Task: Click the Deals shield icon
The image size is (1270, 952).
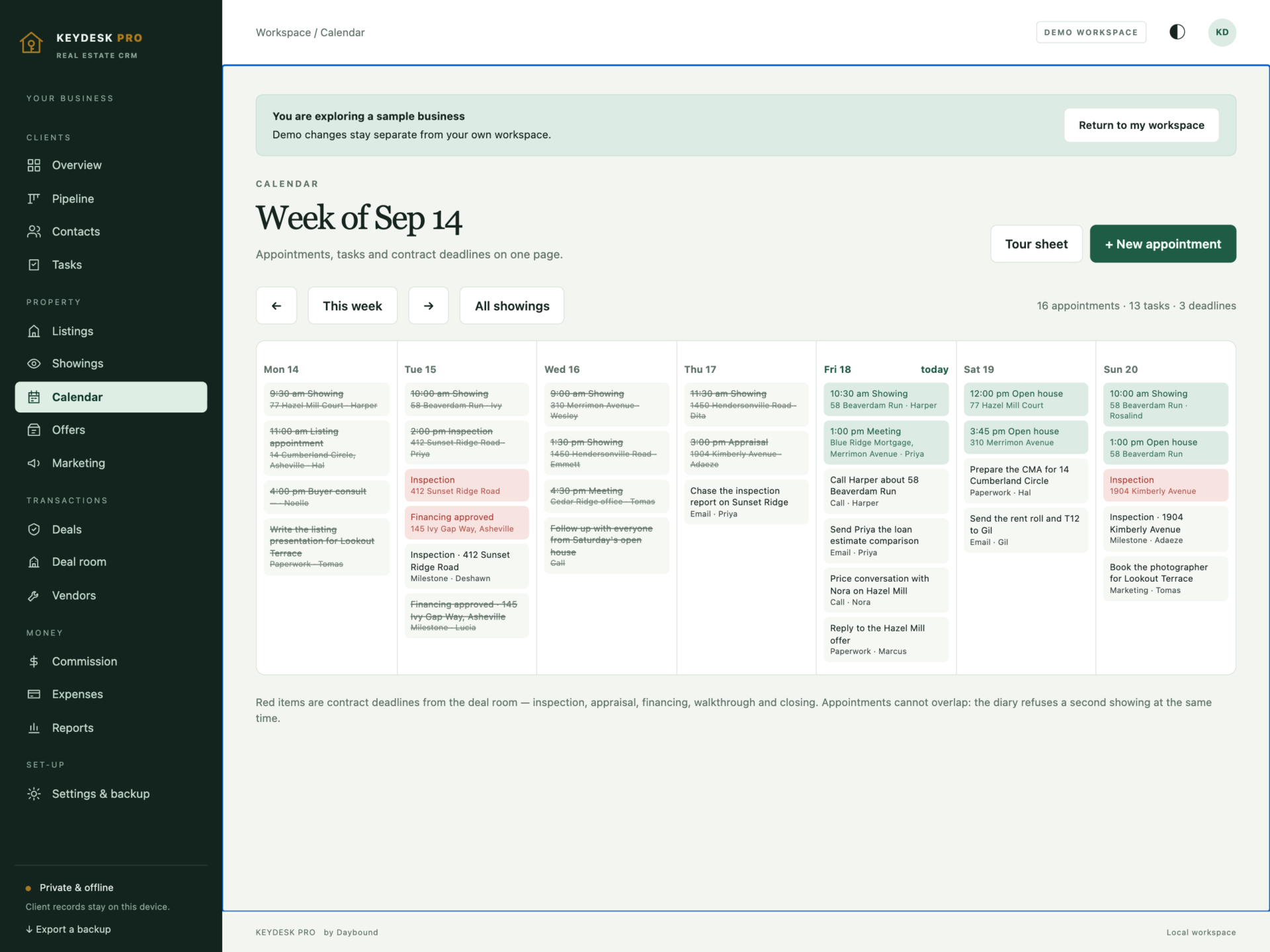Action: point(34,530)
